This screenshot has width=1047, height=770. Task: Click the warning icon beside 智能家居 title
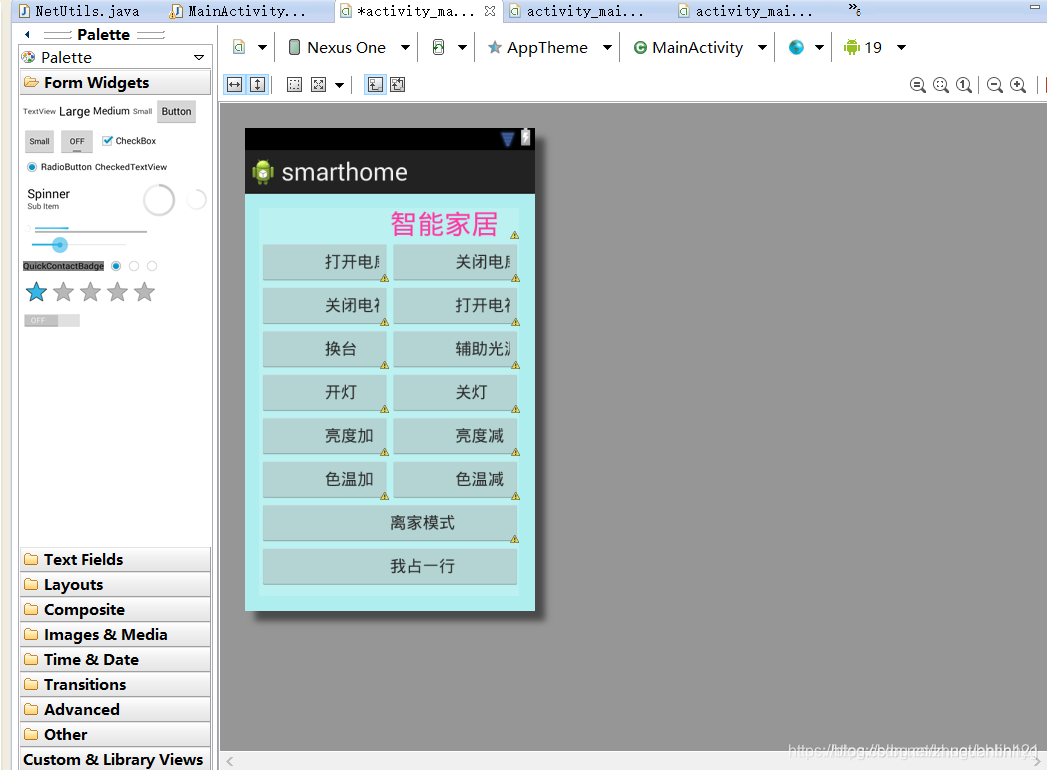pos(514,235)
